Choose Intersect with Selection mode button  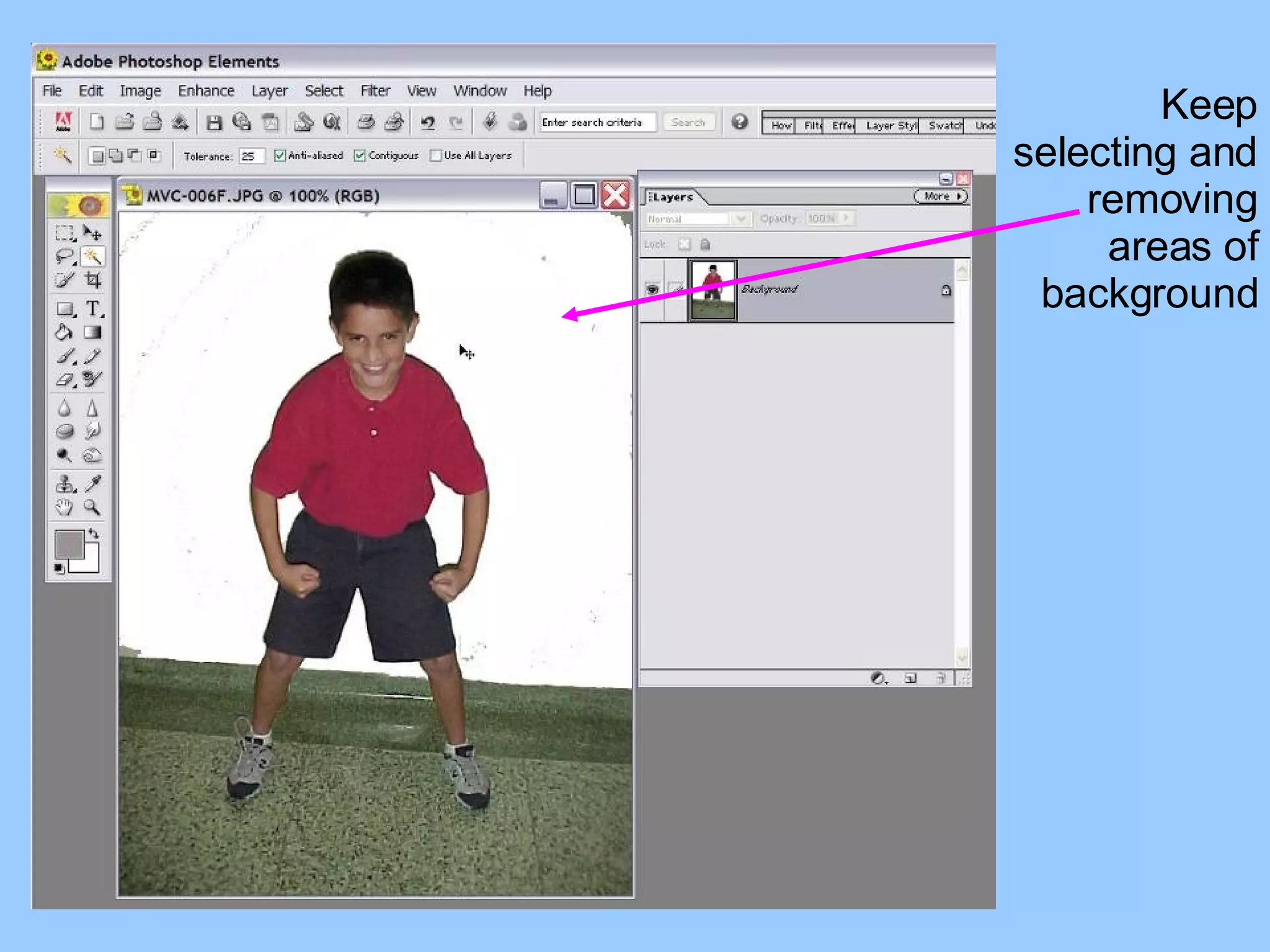pyautogui.click(x=154, y=156)
